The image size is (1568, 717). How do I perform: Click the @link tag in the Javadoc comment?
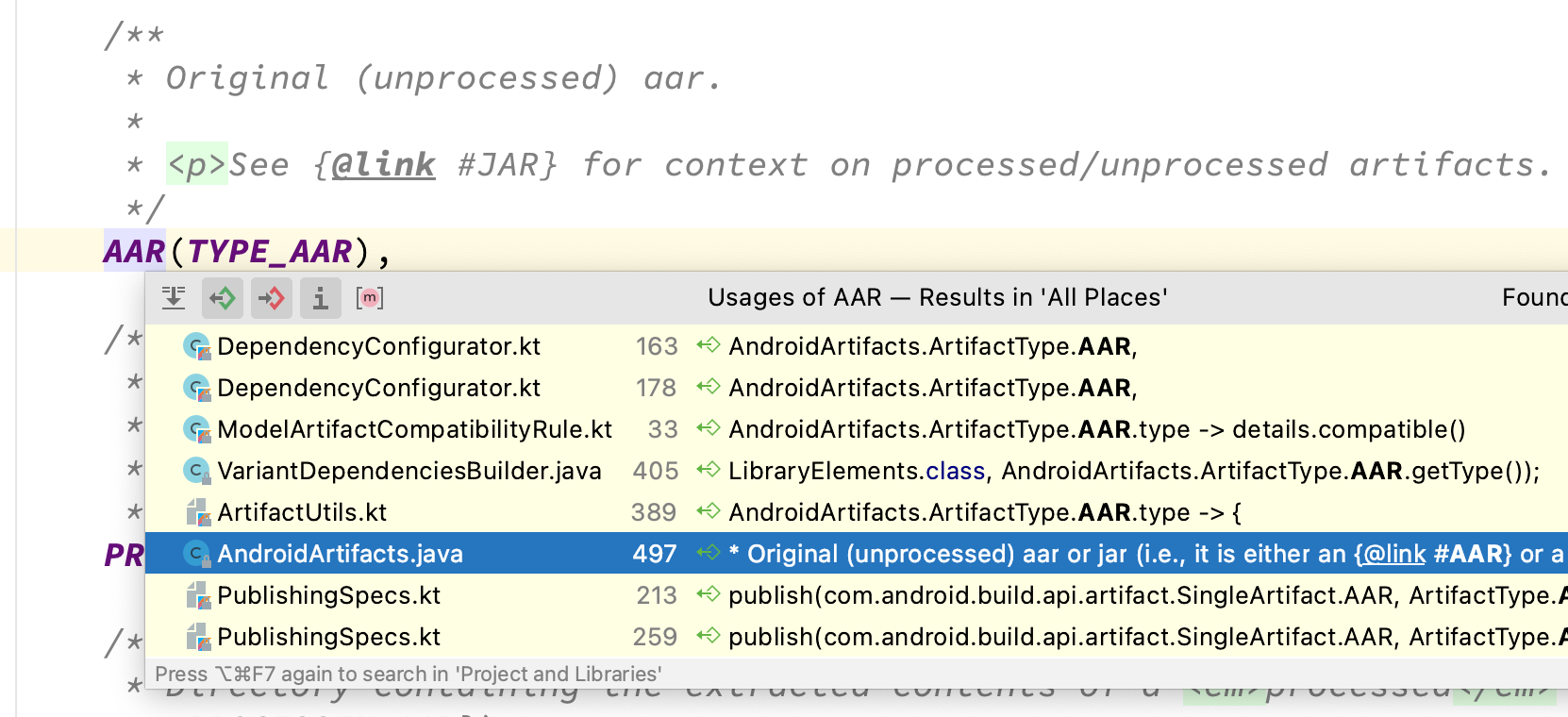383,165
